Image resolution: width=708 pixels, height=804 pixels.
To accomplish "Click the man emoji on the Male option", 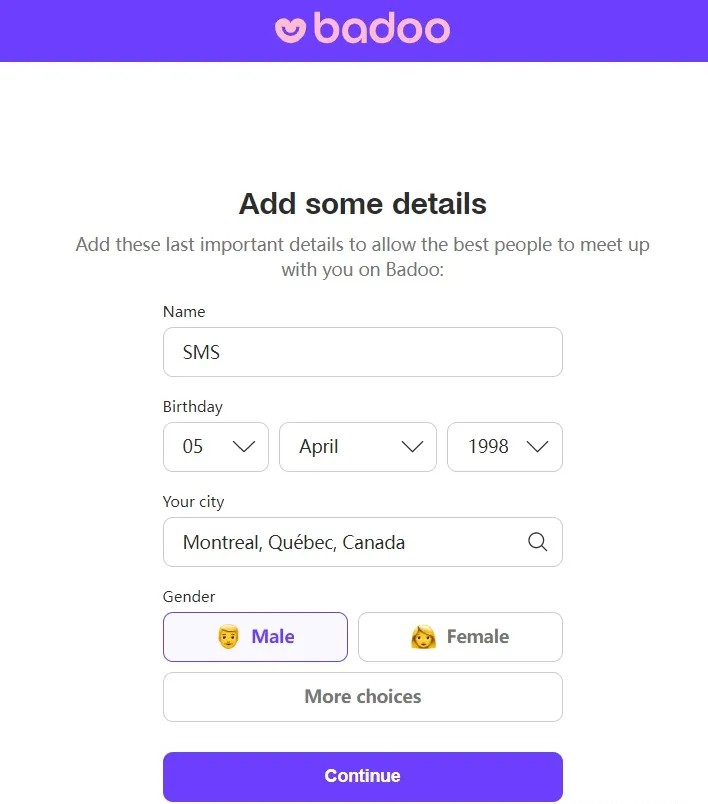I will [228, 637].
